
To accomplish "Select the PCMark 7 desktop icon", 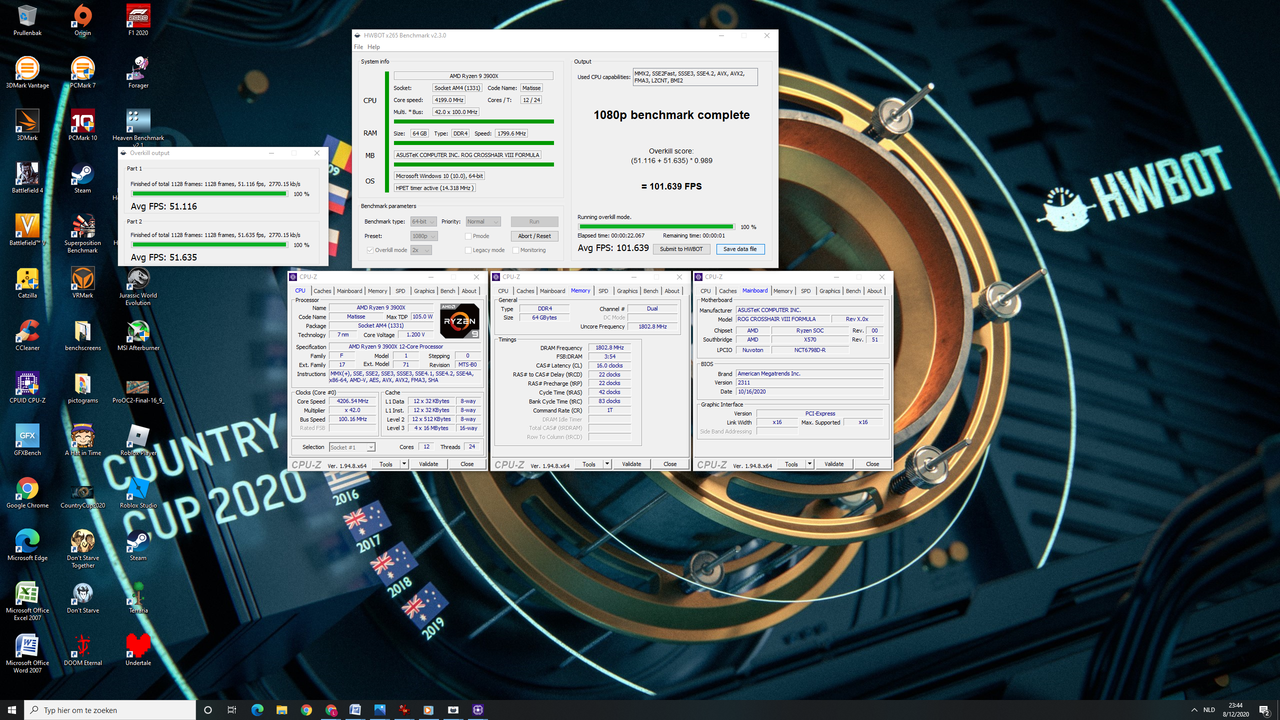I will click(82, 70).
